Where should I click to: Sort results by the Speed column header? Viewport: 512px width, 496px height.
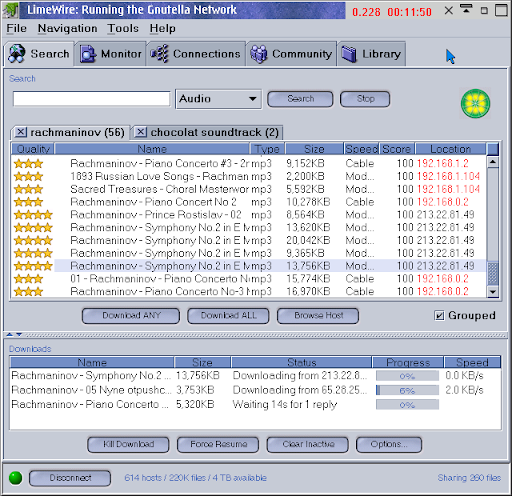coord(362,149)
